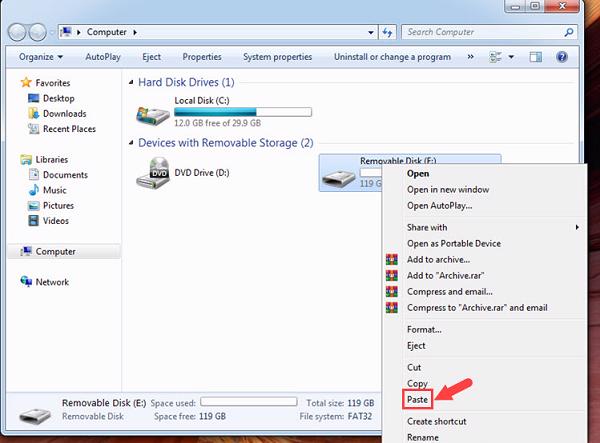The image size is (600, 443).
Task: Click the Space used bar in details pane
Action: click(249, 401)
